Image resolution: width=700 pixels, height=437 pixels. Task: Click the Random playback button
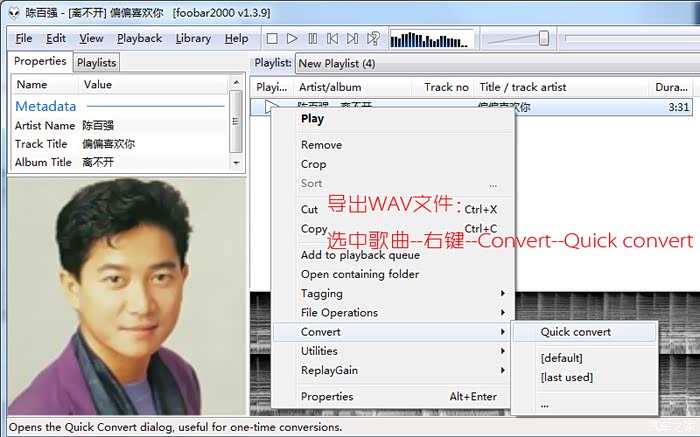pos(374,39)
